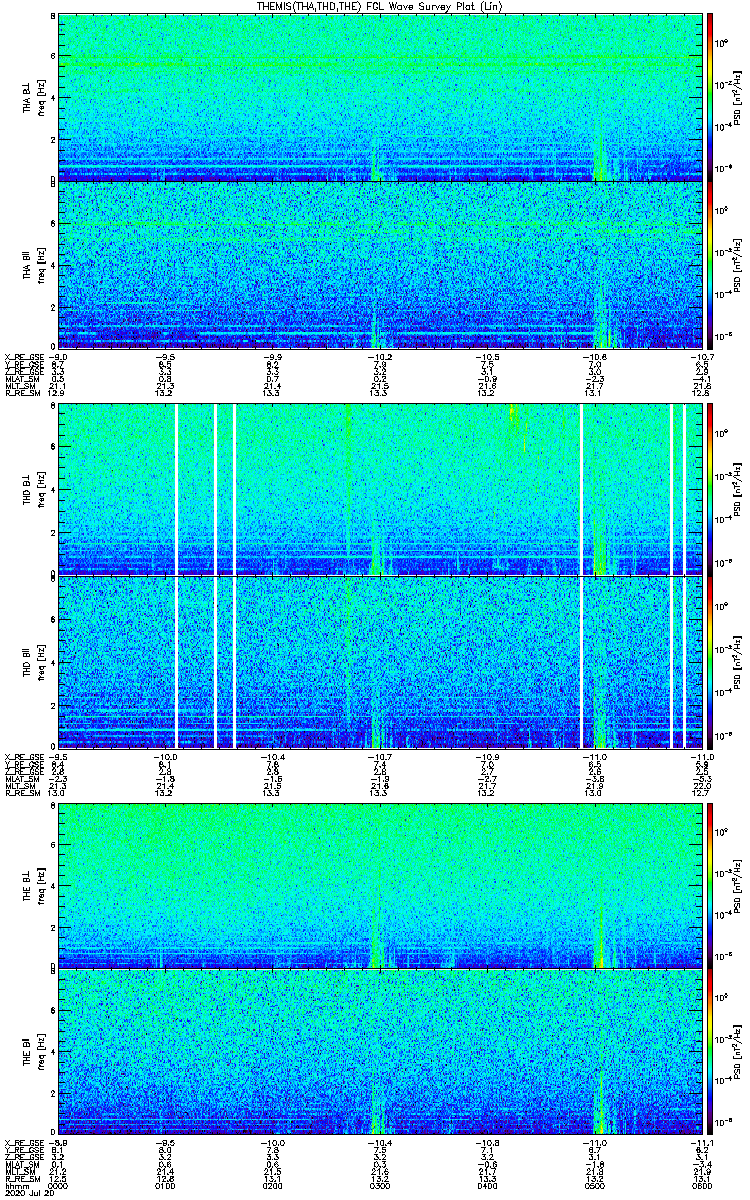Viewport: 750px width, 1200px height.
Task: Select the THD B-perpendicular spectrogram panel
Action: click(380, 489)
